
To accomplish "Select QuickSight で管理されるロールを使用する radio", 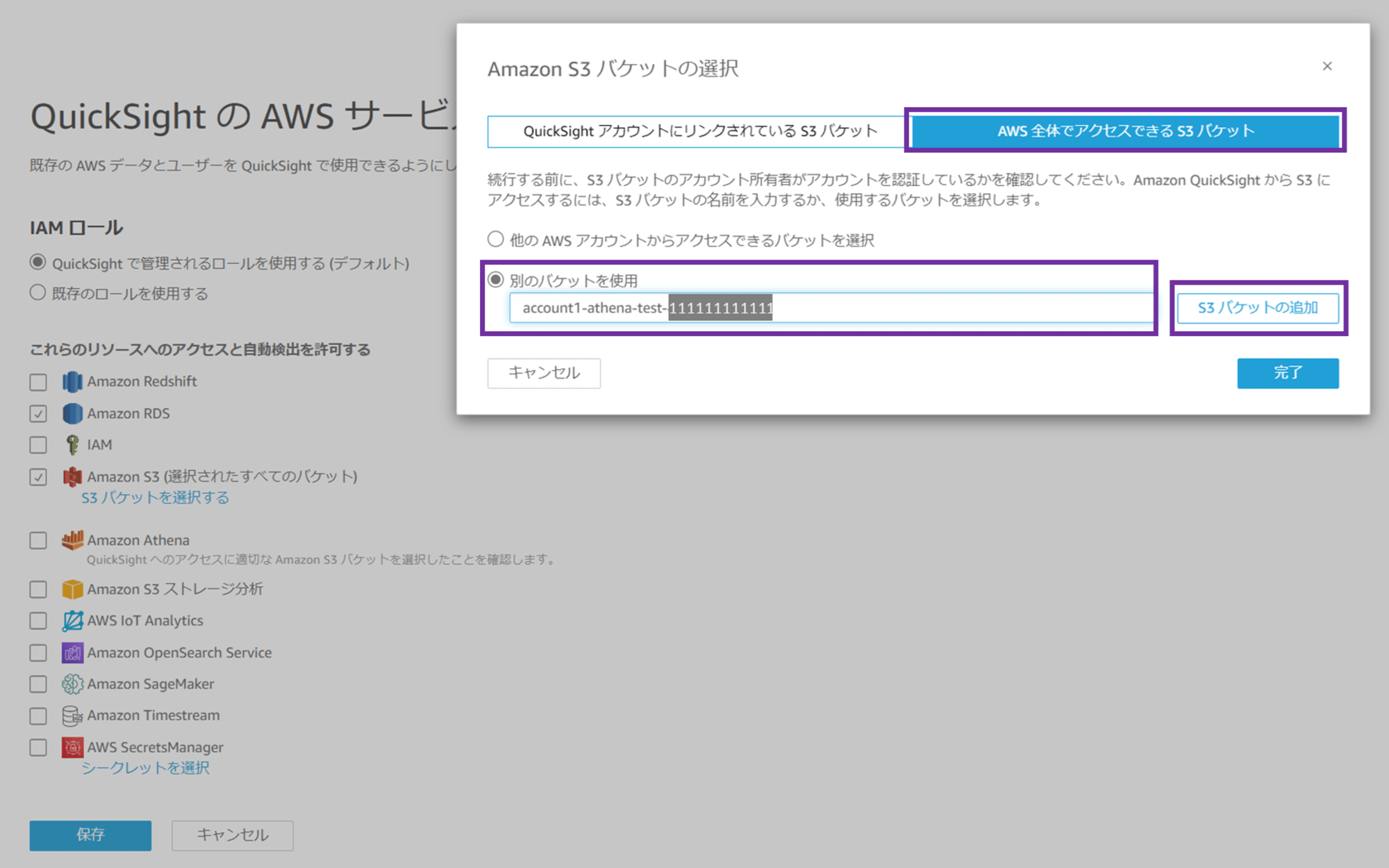I will coord(38,262).
